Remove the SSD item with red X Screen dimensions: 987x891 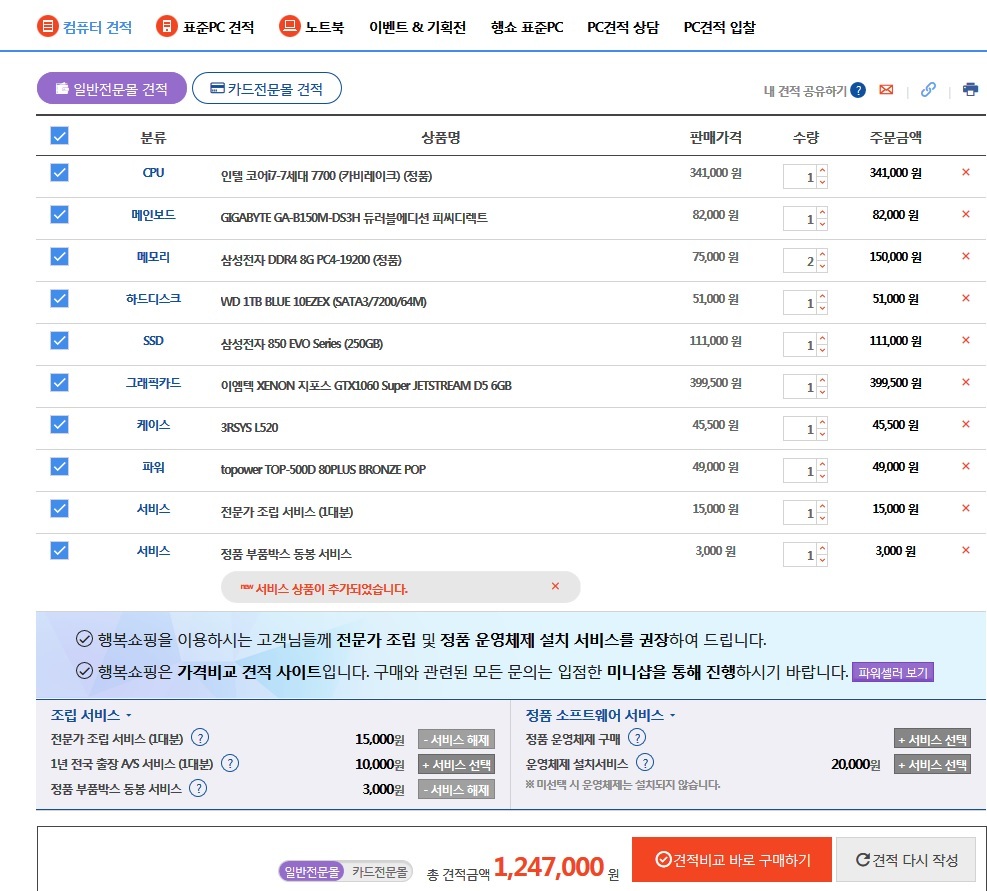966,340
